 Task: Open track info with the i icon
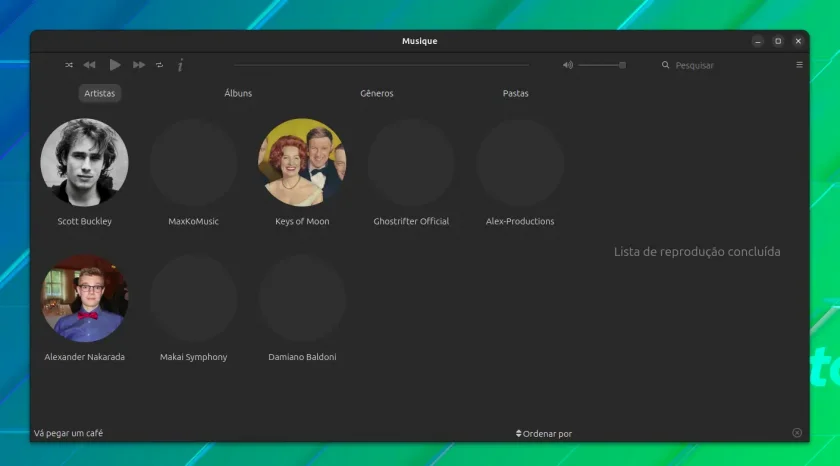[x=181, y=65]
